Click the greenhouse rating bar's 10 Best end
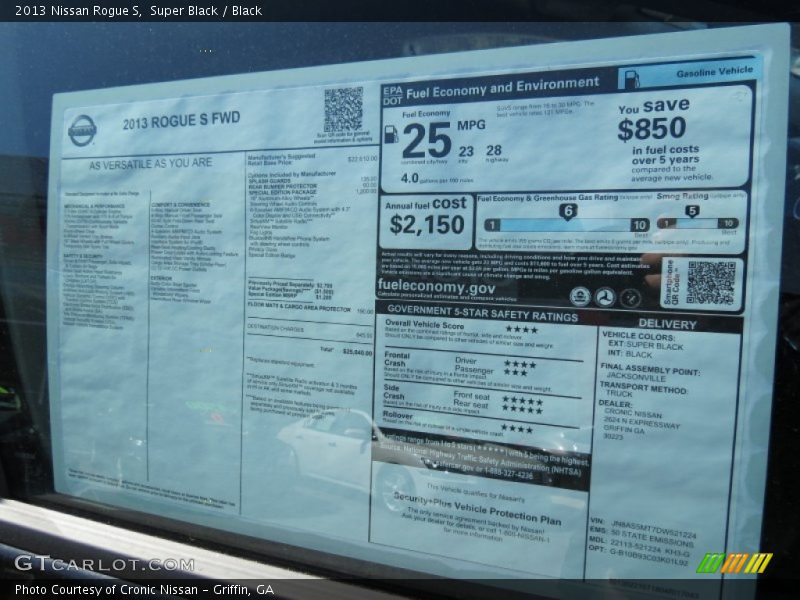 639,225
